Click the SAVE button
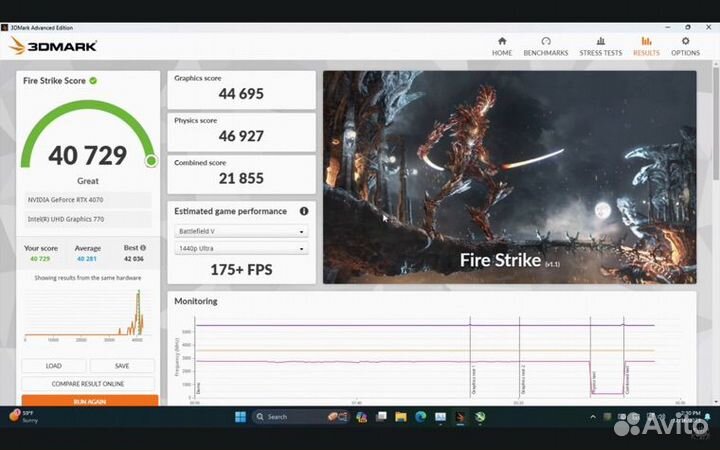 (x=122, y=366)
